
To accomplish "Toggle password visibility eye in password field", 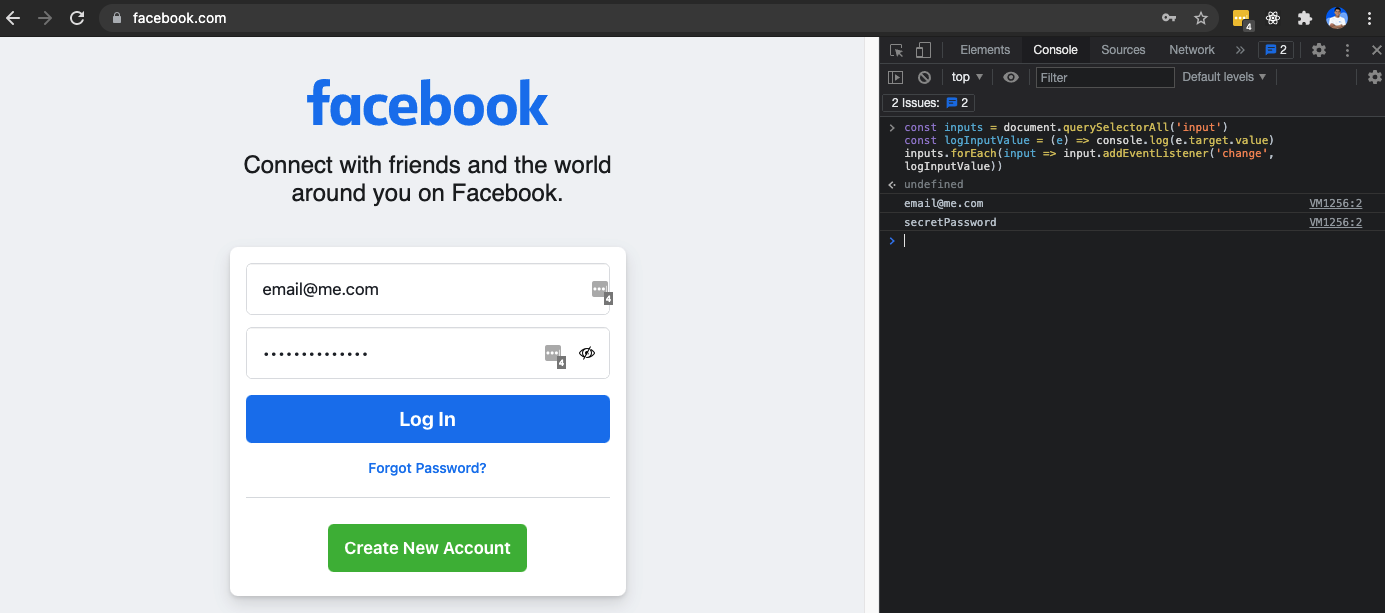I will [587, 353].
